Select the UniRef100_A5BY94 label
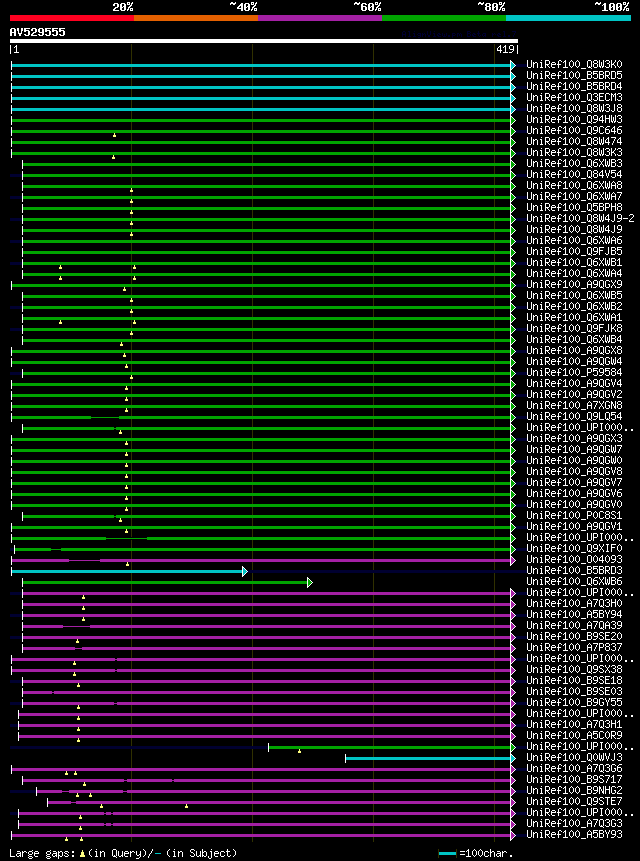 coord(574,614)
